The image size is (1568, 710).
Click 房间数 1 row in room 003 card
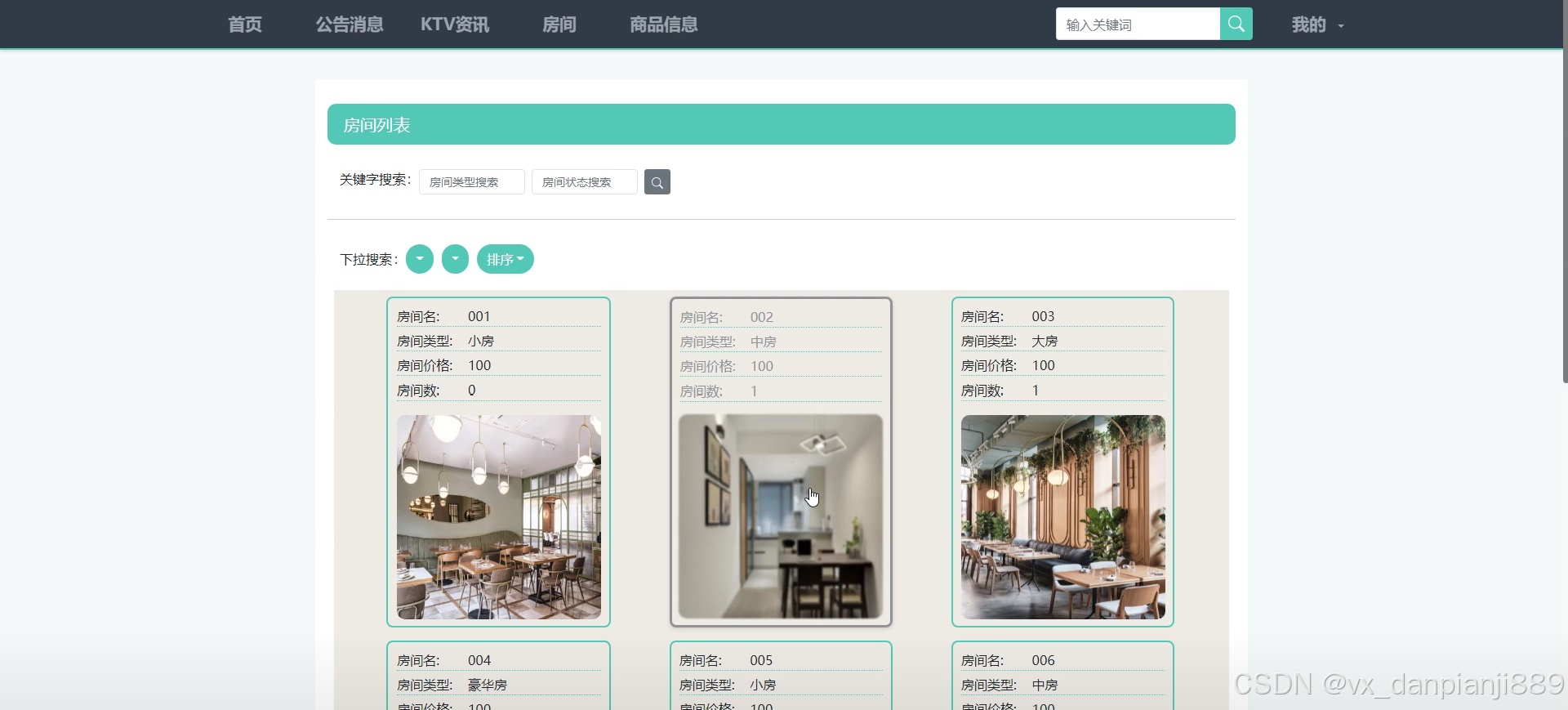click(x=1063, y=391)
